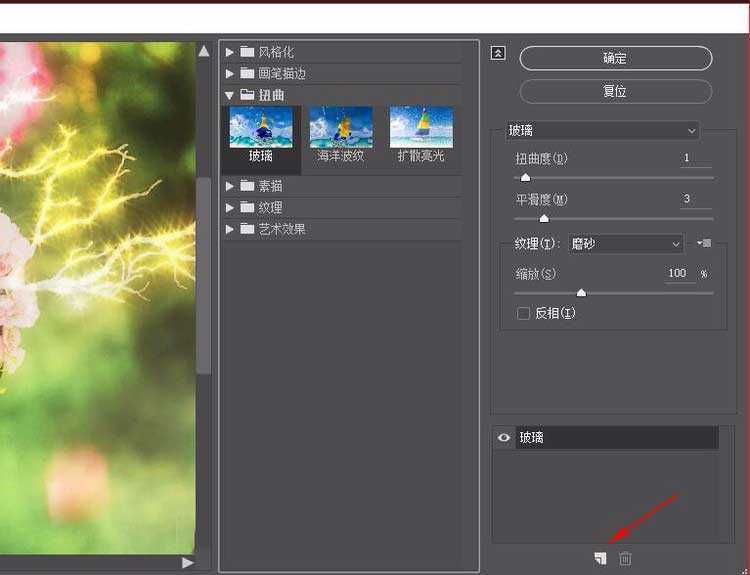This screenshot has width=750, height=575.
Task: Open the texture load menu icon
Action: click(x=703, y=243)
